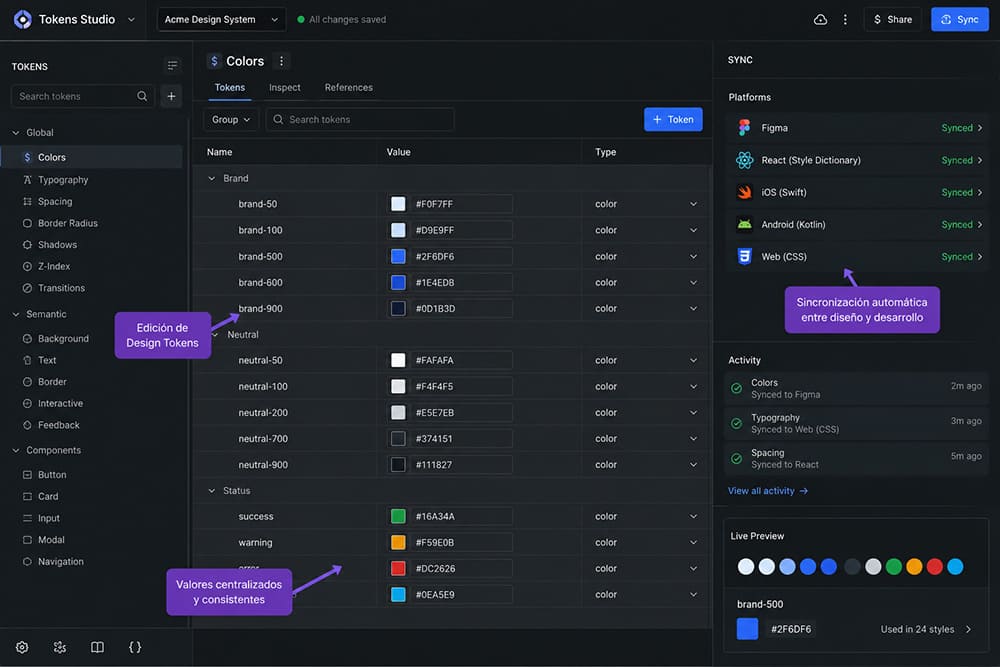
Task: Collapse the Semantic sidebar group
Action: click(x=16, y=314)
